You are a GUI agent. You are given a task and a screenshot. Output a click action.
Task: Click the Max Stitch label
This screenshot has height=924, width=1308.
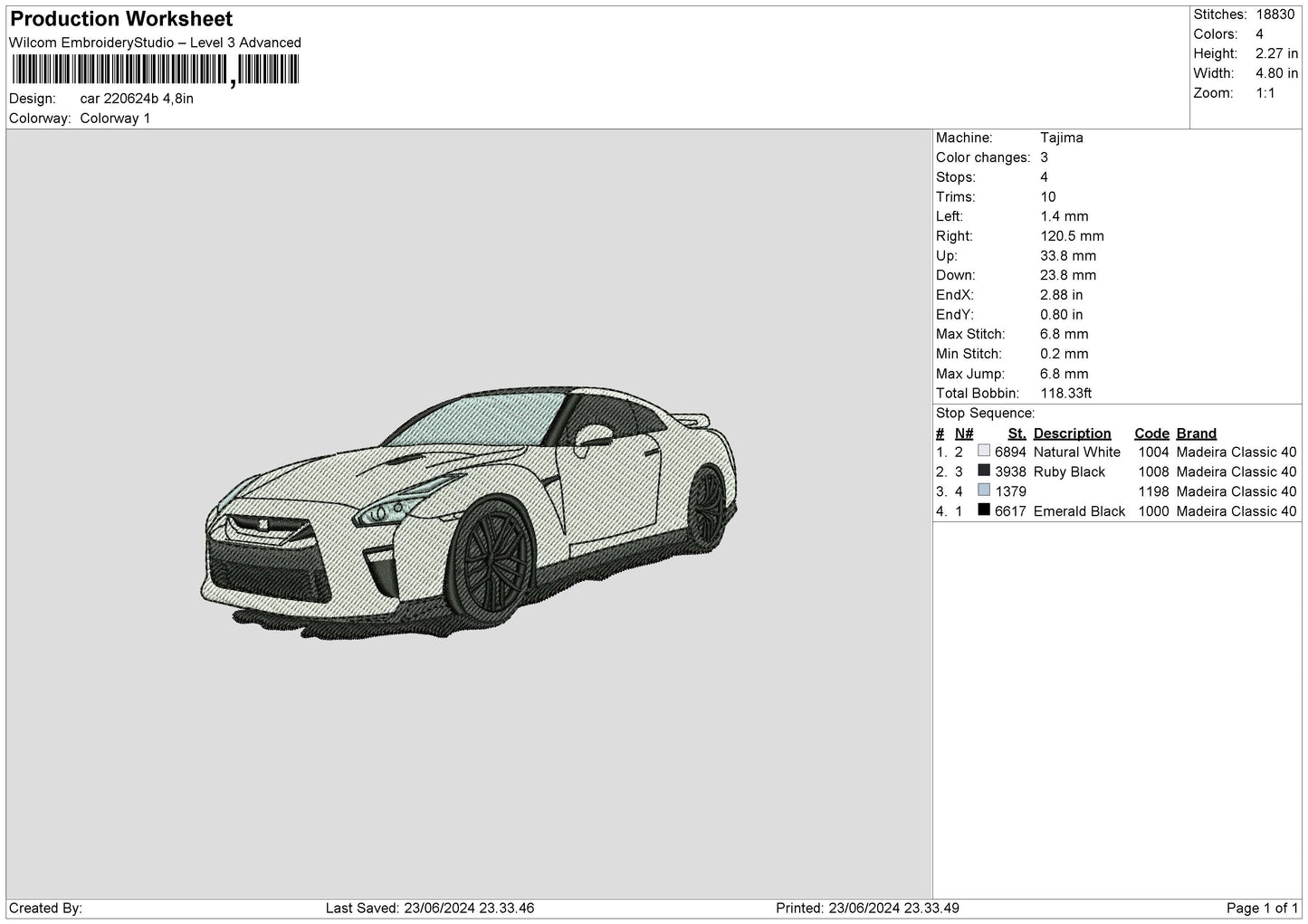[x=969, y=335]
